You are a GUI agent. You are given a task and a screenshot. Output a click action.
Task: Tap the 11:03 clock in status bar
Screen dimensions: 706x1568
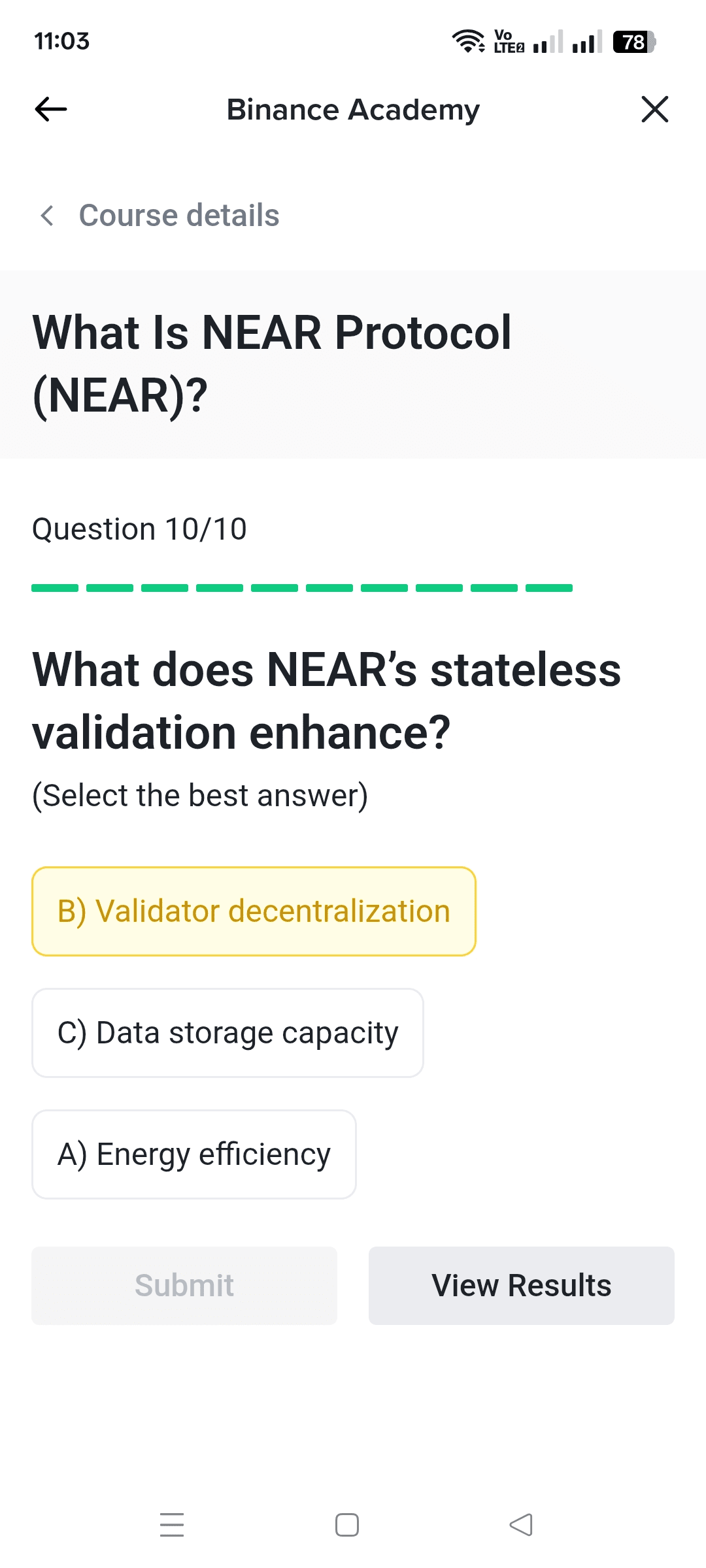tap(61, 41)
